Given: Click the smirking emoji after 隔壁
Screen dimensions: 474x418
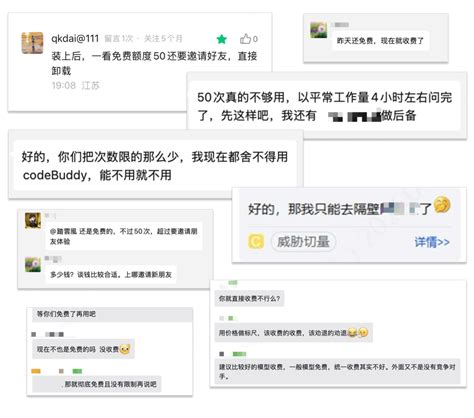Looking at the screenshot, I should pos(442,204).
